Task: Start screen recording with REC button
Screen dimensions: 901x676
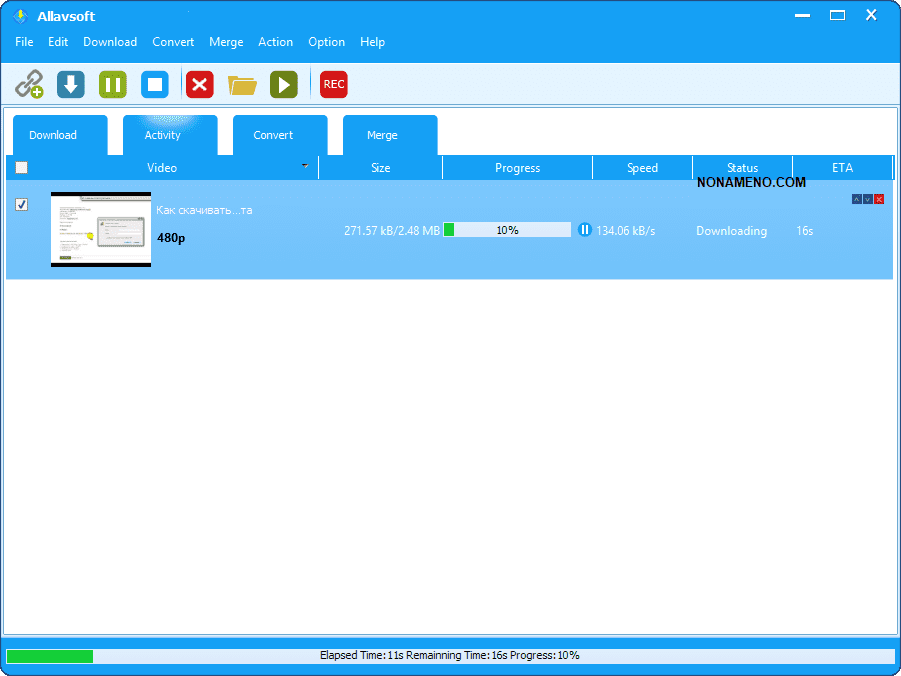Action: point(334,85)
